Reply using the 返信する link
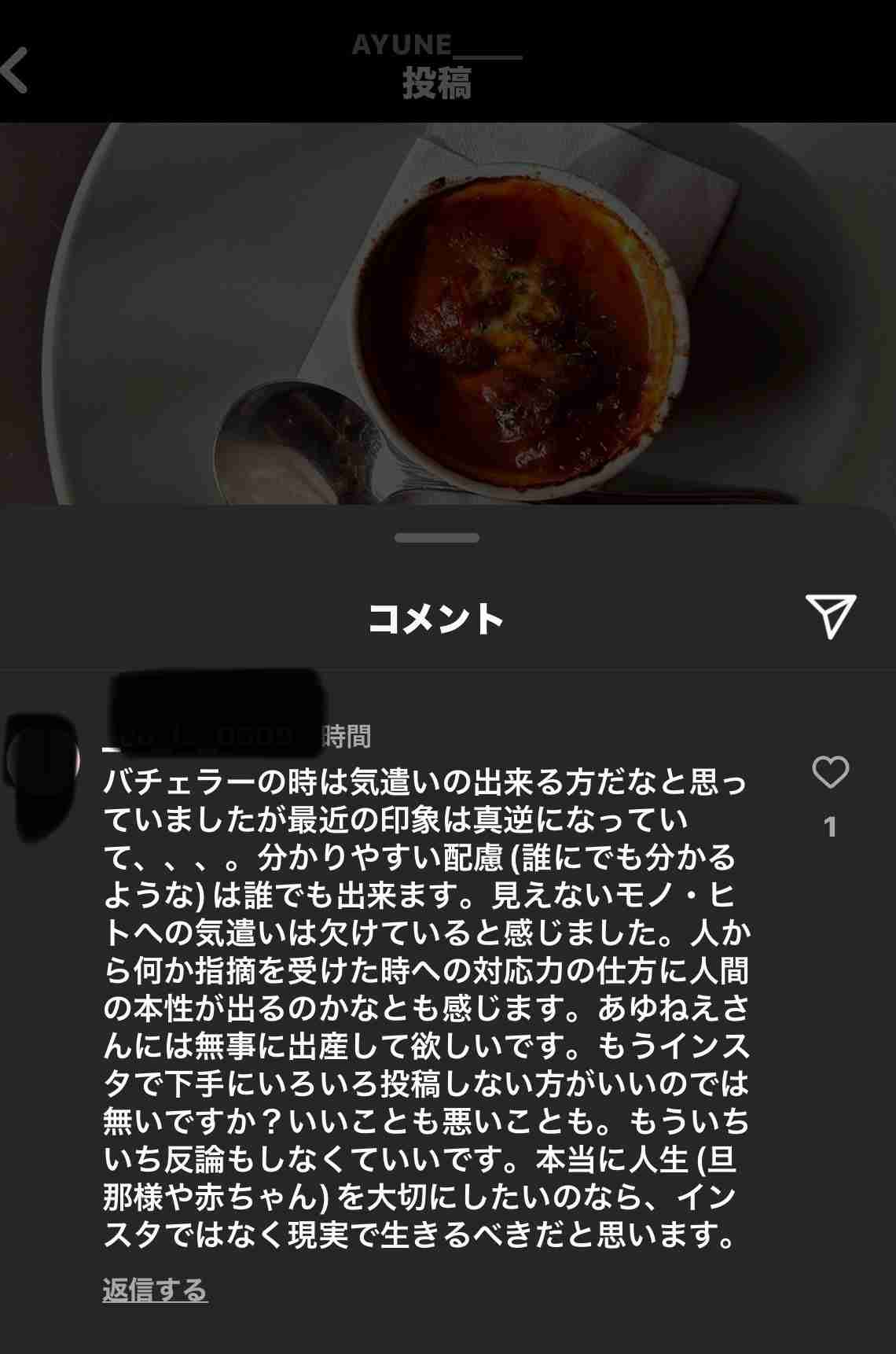896x1354 pixels. point(155,1290)
